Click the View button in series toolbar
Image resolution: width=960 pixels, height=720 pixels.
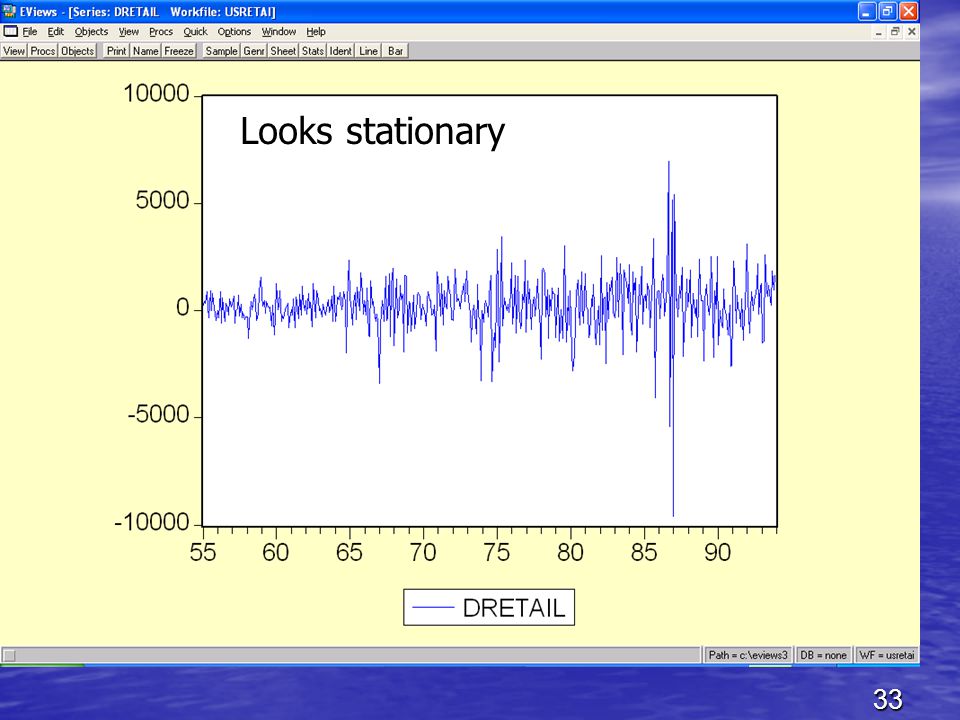tap(14, 51)
